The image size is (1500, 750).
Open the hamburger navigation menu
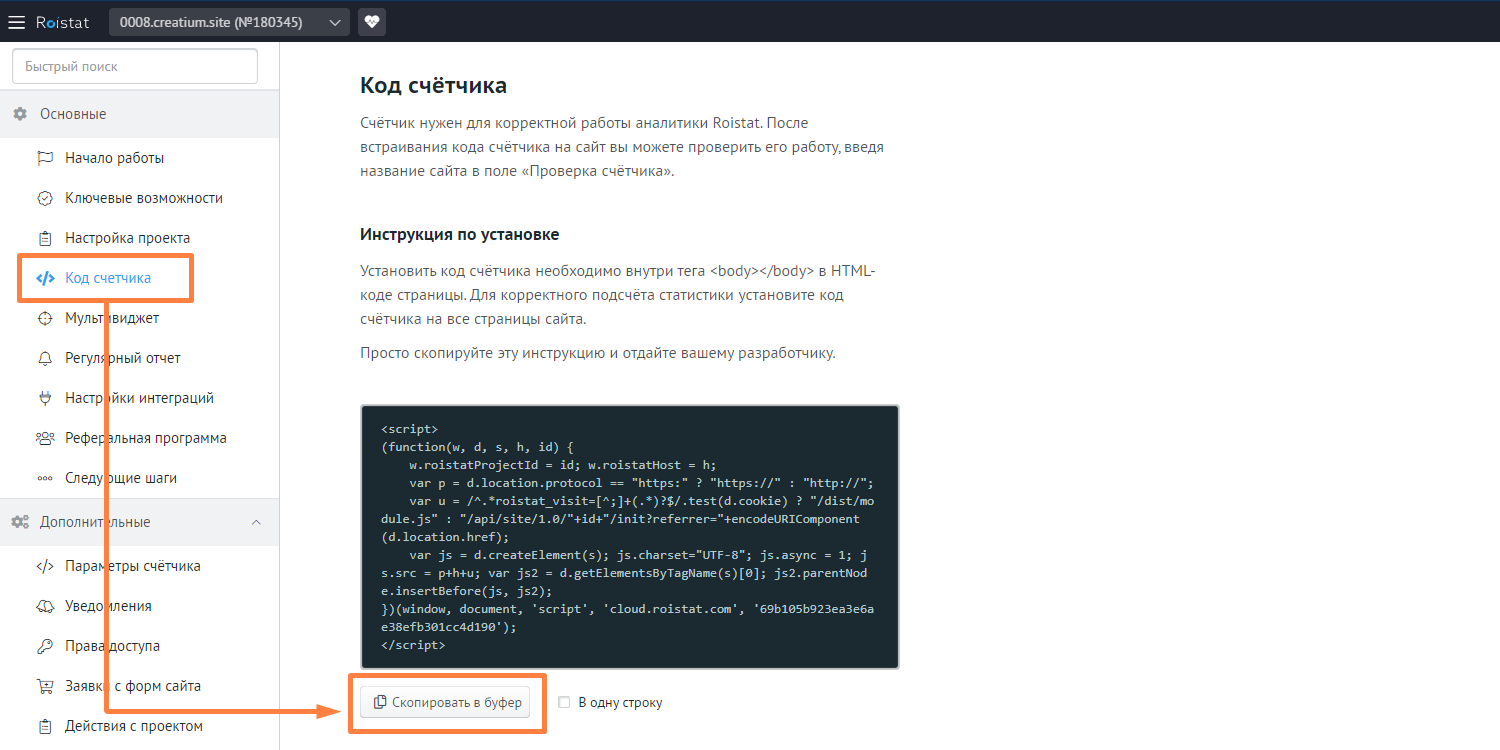17,22
